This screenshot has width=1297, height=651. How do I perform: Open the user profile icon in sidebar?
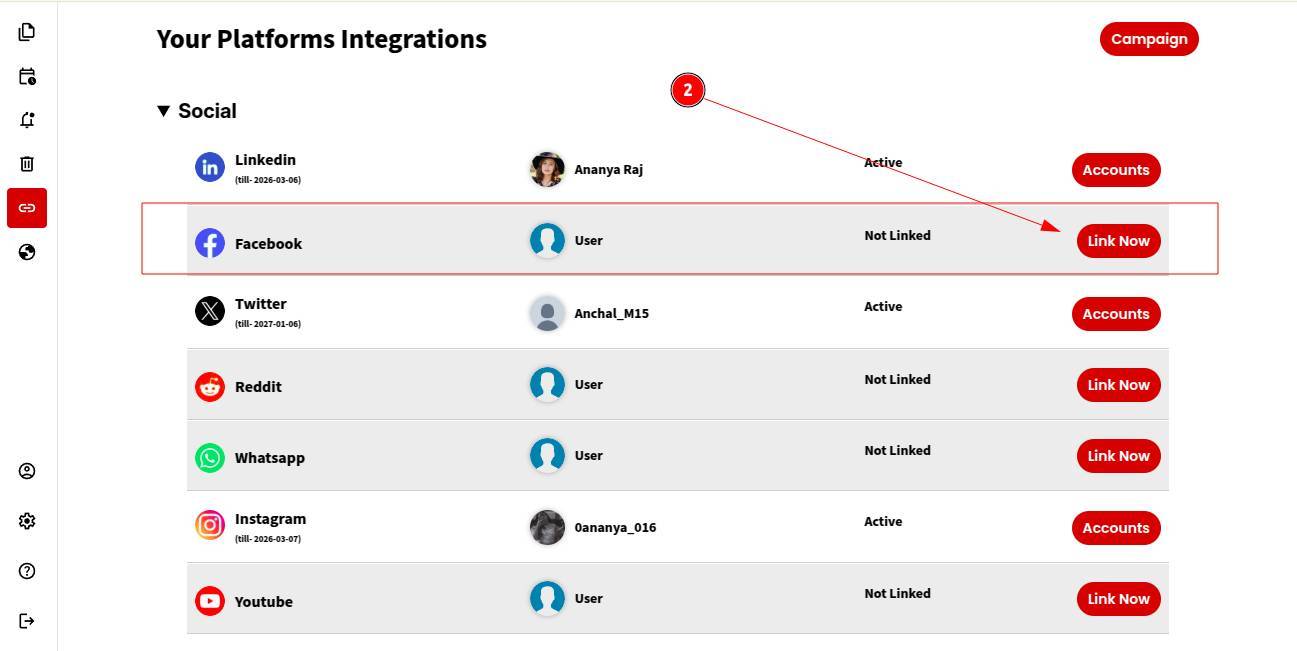(27, 471)
